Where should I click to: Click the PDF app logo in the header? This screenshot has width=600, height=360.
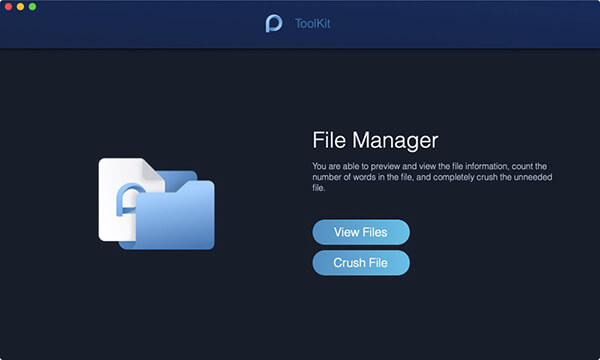click(274, 24)
